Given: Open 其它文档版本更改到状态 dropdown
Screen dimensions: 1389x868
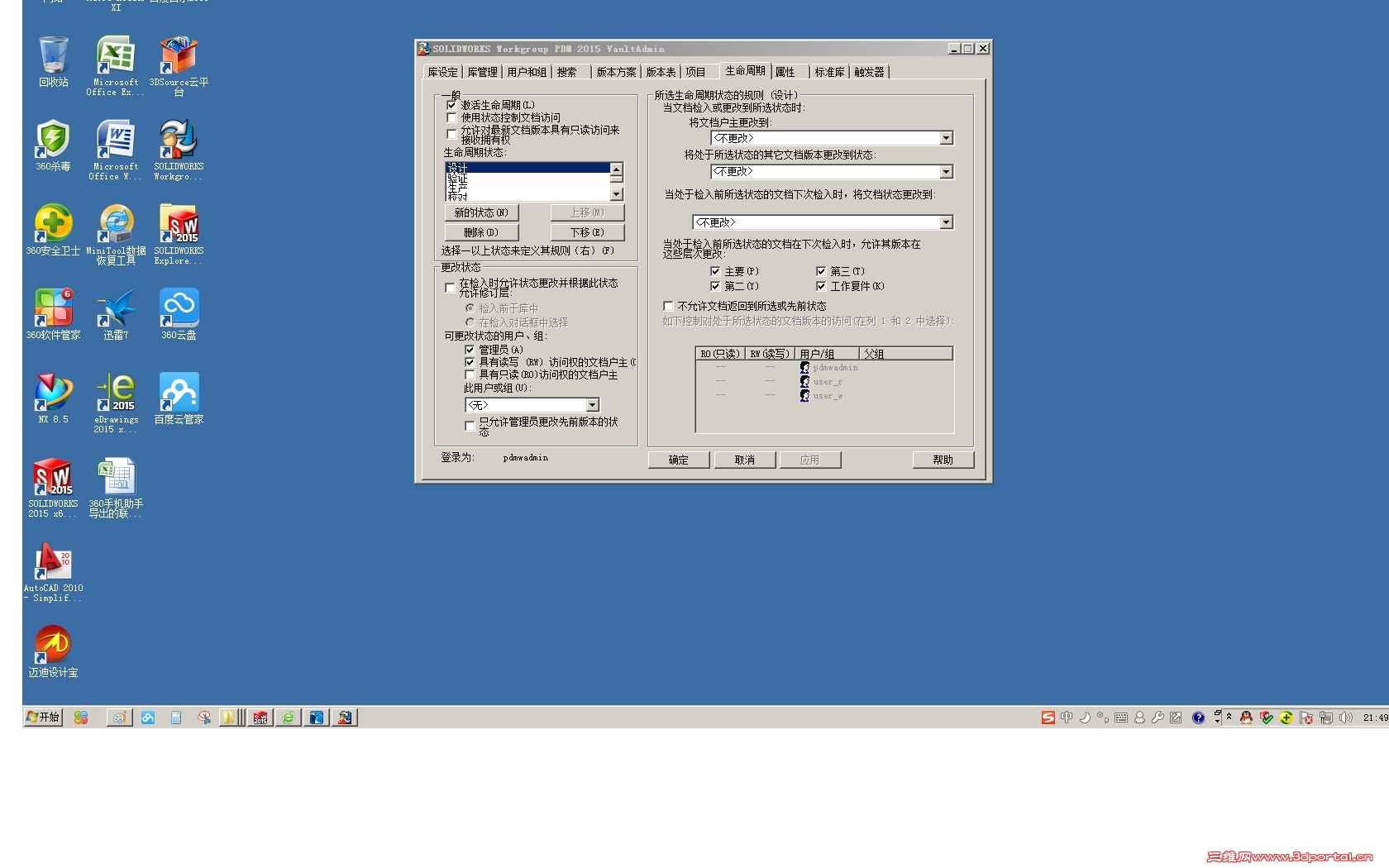Looking at the screenshot, I should coord(832,172).
